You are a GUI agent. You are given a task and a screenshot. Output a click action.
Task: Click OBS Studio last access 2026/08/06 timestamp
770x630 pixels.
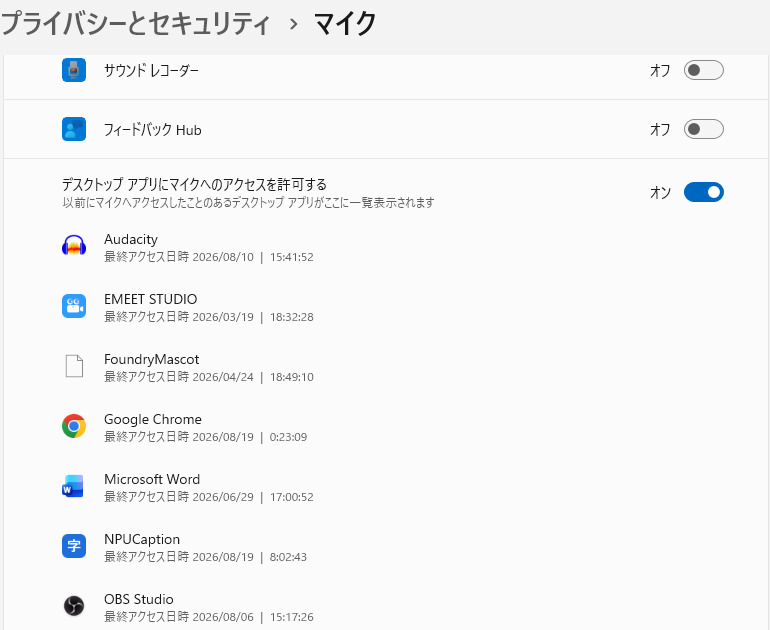coord(209,617)
